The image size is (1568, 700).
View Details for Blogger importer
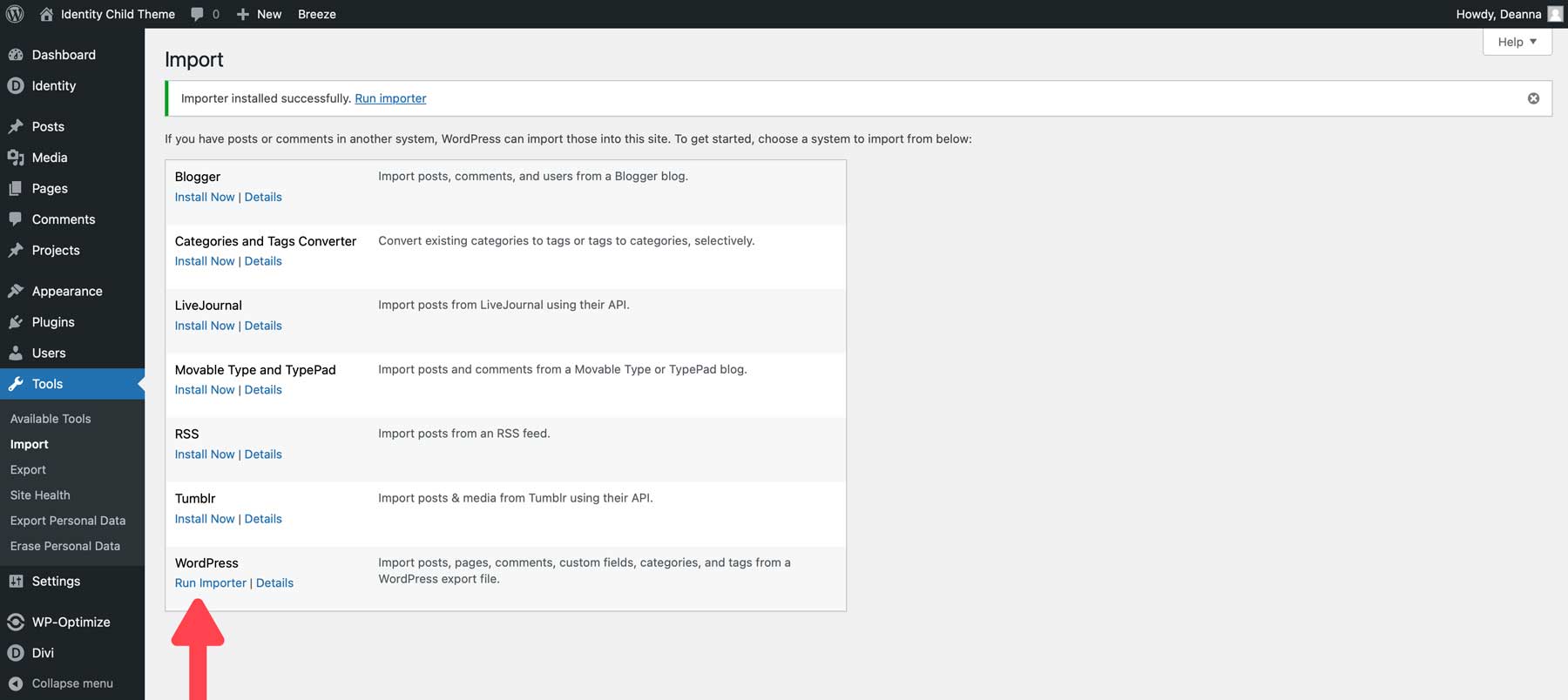coord(263,197)
